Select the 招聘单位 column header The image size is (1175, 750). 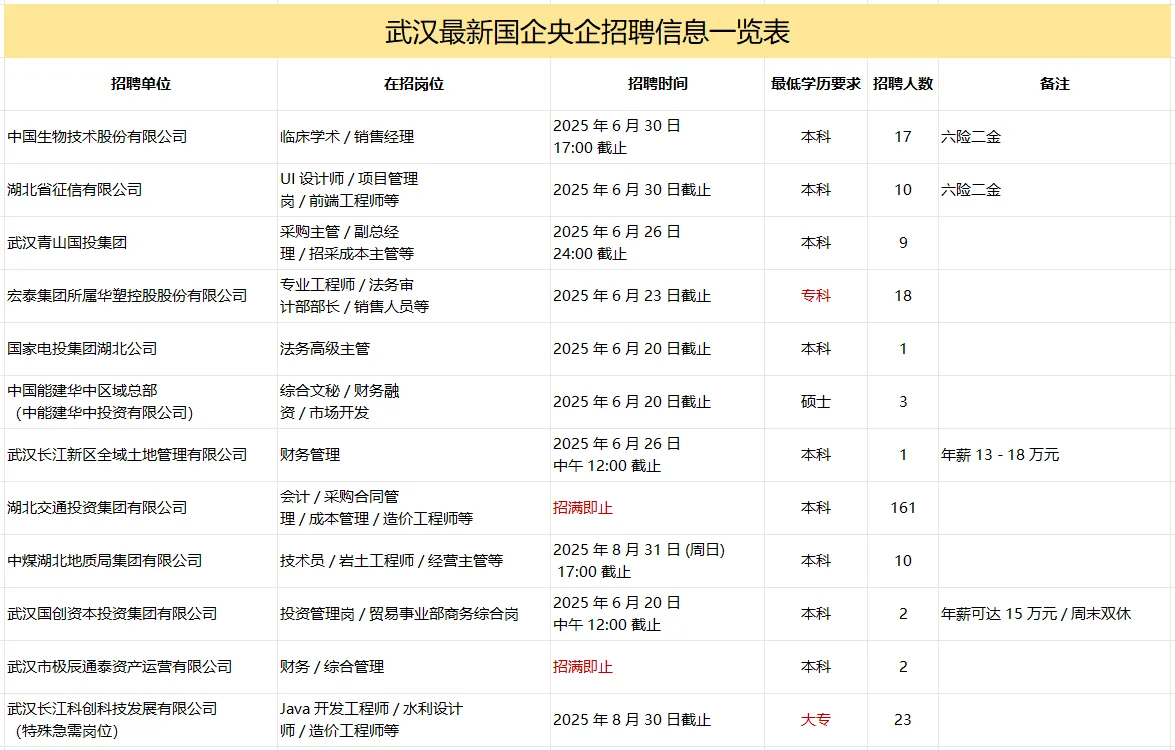141,84
